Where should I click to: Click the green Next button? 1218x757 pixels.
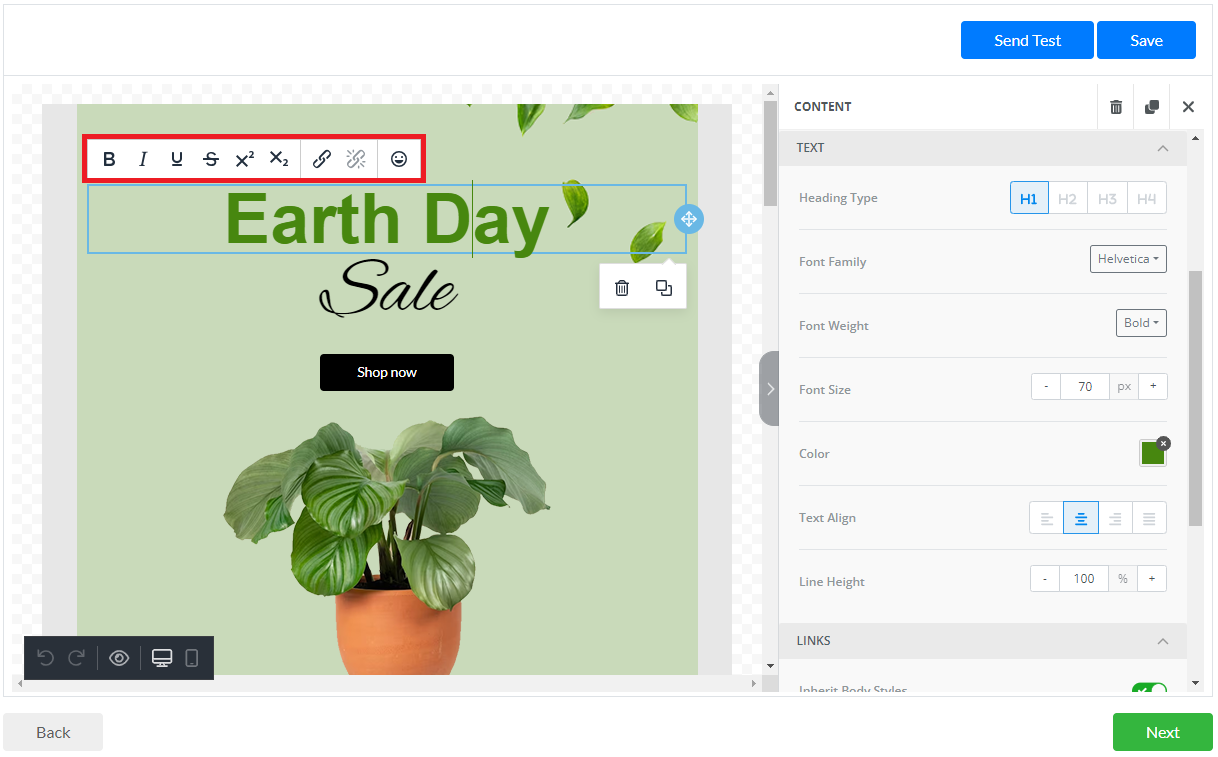pos(1162,732)
